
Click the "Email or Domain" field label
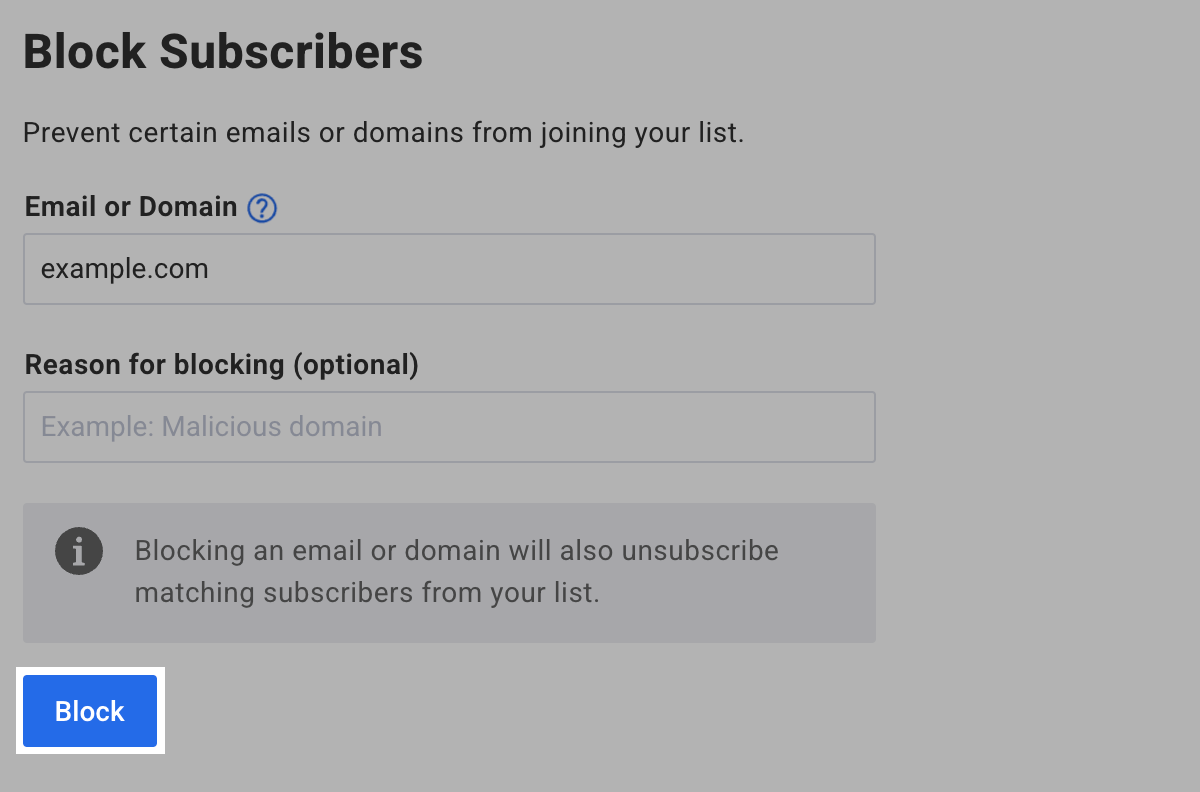(x=131, y=207)
